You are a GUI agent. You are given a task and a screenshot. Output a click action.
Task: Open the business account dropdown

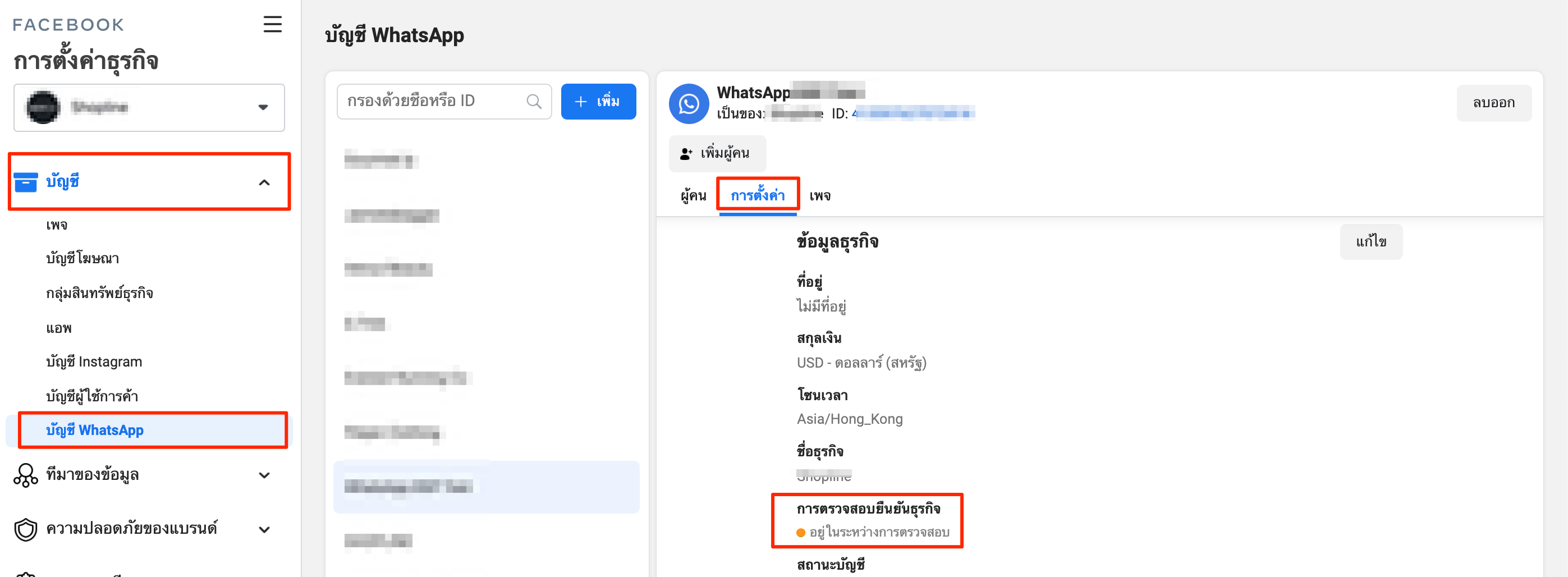pyautogui.click(x=149, y=108)
